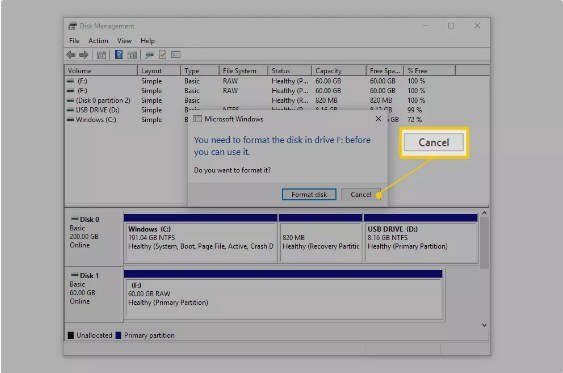The height and width of the screenshot is (373, 563).
Task: Open the Help menu
Action: 147,41
